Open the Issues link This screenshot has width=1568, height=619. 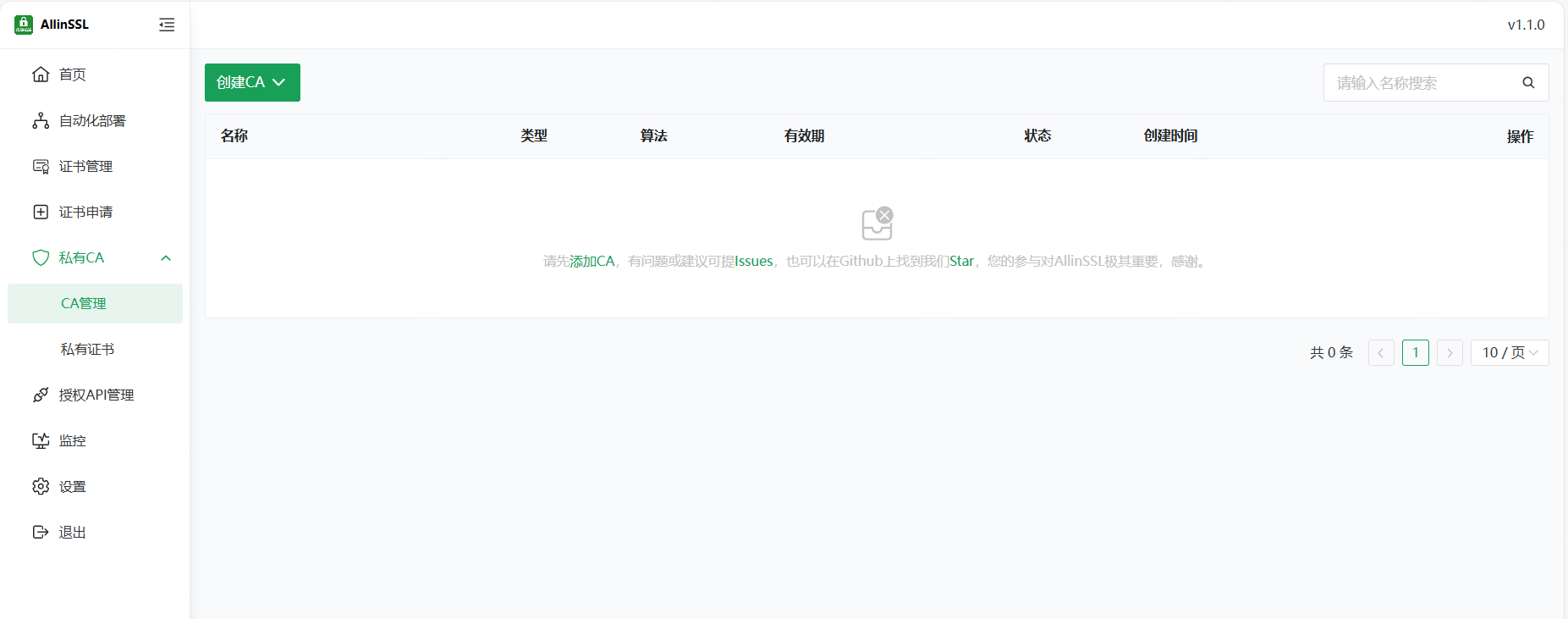tap(754, 261)
